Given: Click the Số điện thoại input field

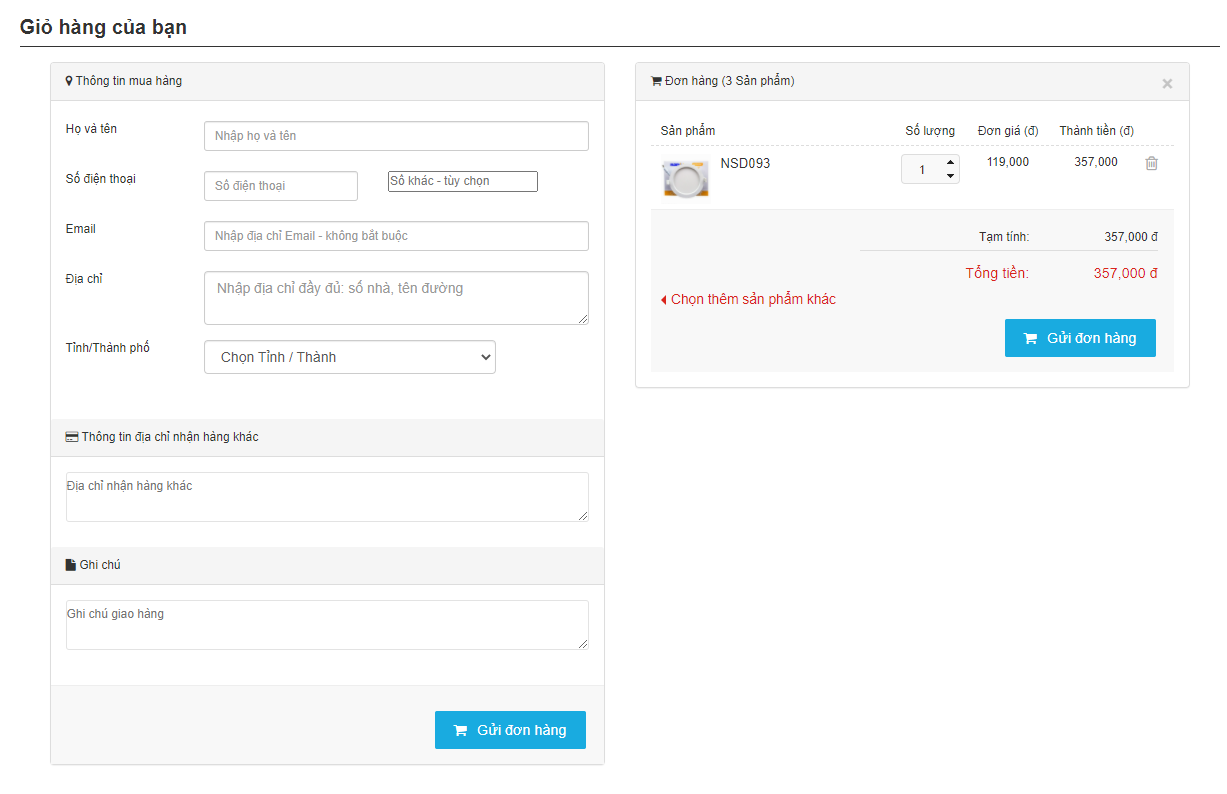Looking at the screenshot, I should coord(280,186).
